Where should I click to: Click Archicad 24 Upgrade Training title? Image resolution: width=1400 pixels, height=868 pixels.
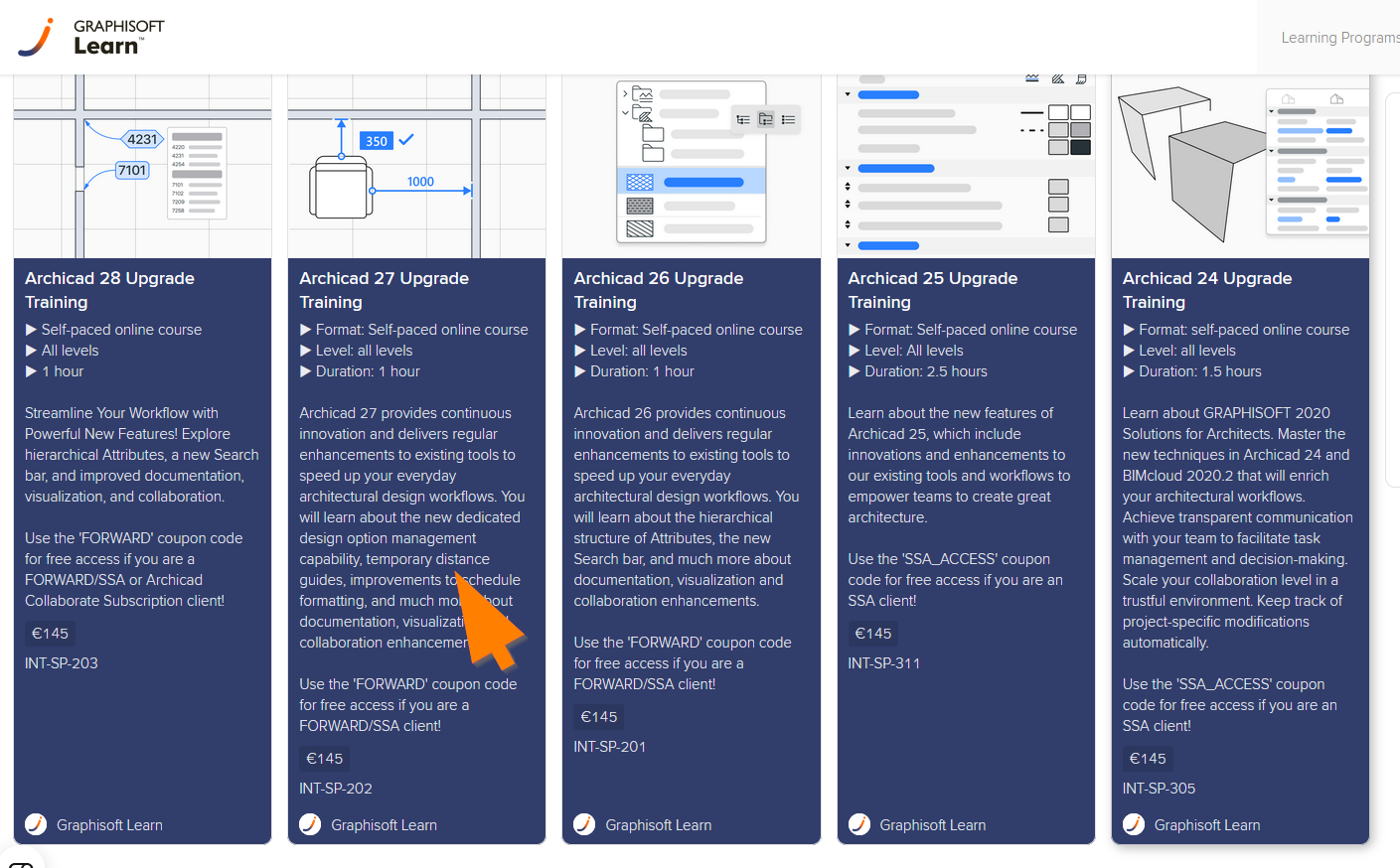(x=1207, y=290)
